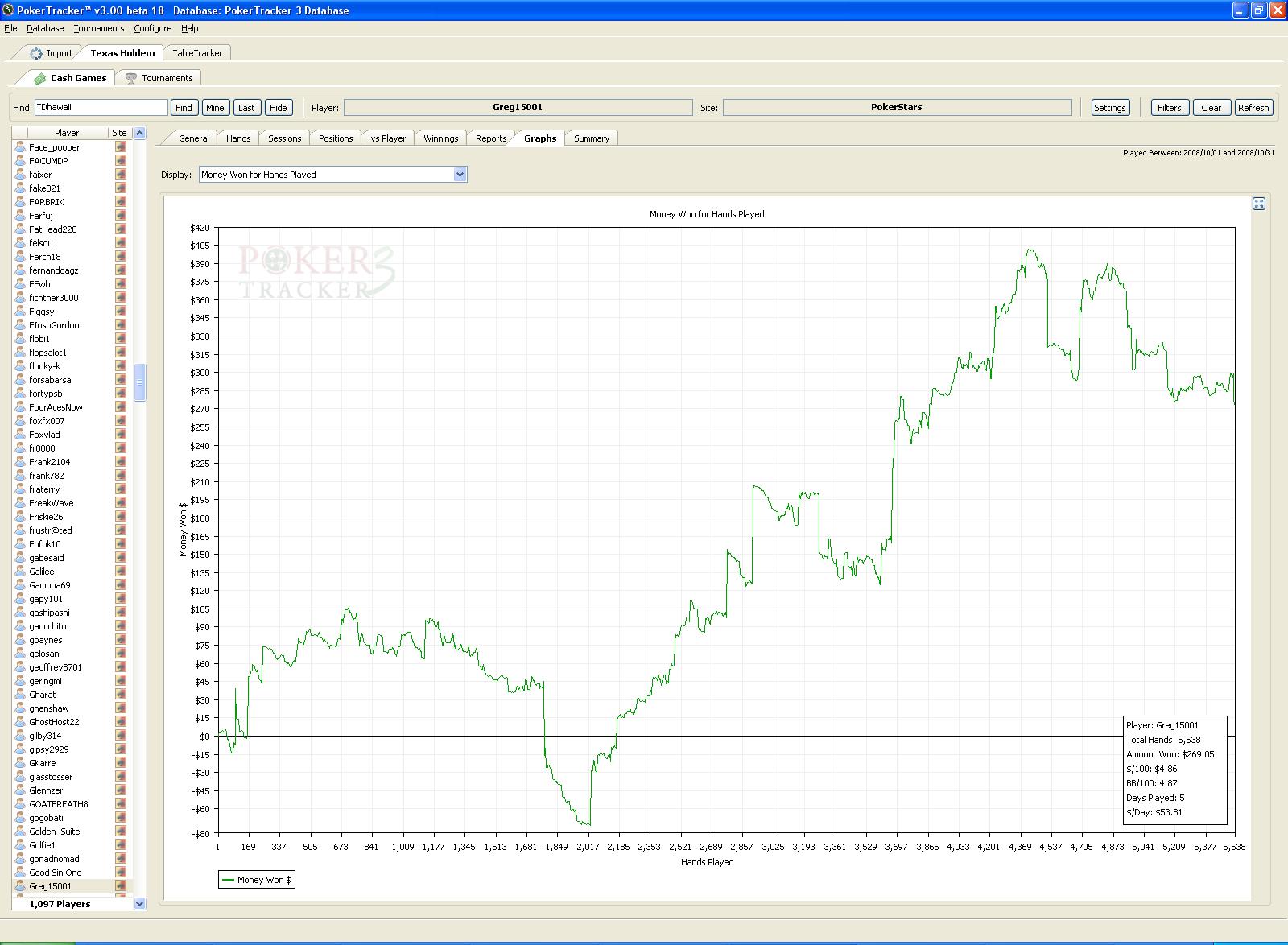Image resolution: width=1288 pixels, height=945 pixels.
Task: Click player icon next to gabesaid
Action: coord(21,558)
